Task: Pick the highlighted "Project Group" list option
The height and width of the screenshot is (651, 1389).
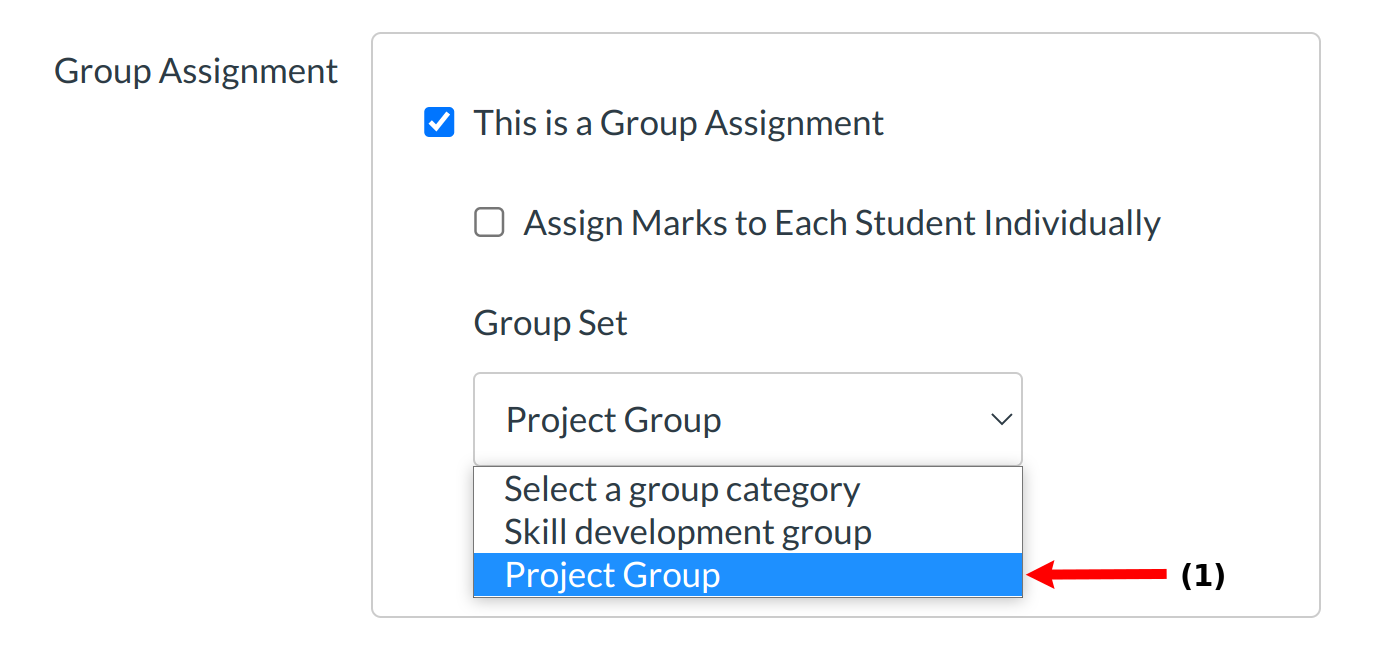Action: point(612,575)
